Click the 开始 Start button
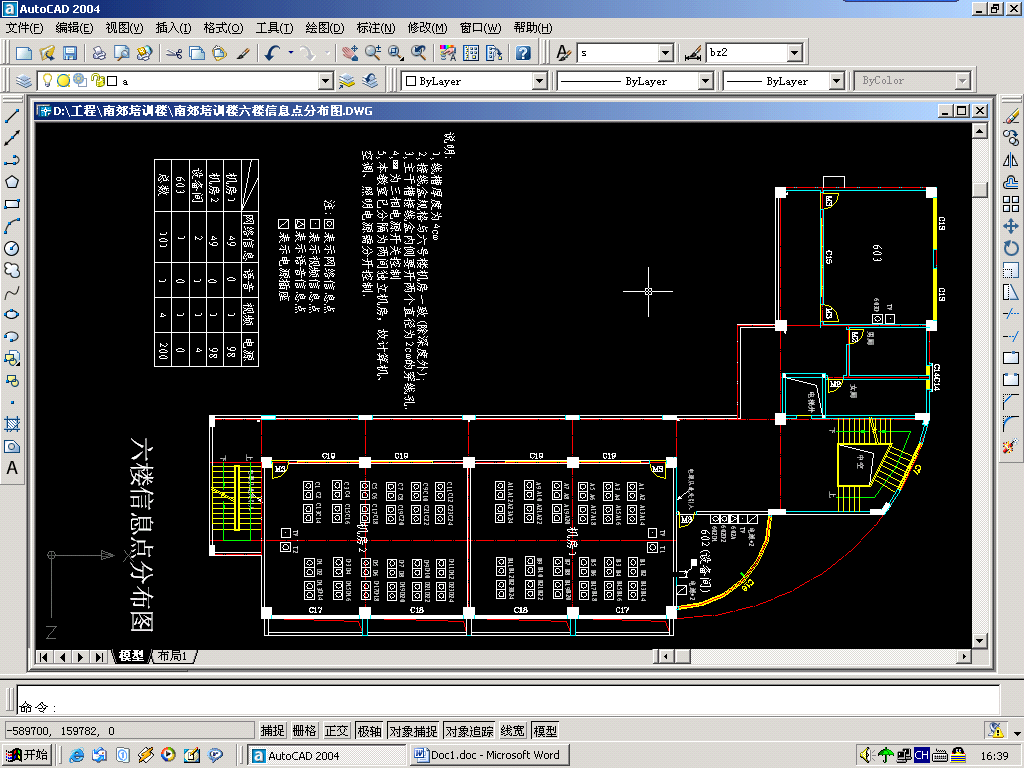This screenshot has height=768, width=1024. tap(28, 755)
